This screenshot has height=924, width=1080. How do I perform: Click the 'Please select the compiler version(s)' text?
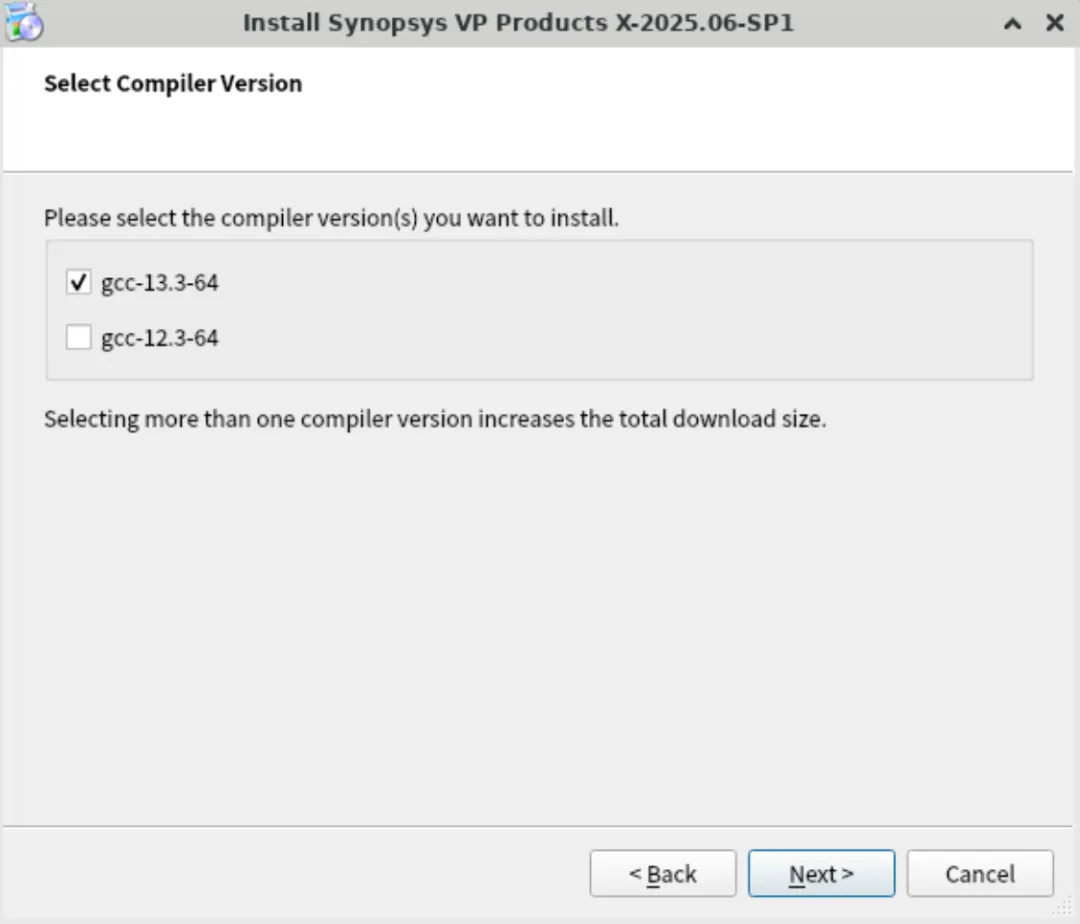pyautogui.click(x=331, y=218)
